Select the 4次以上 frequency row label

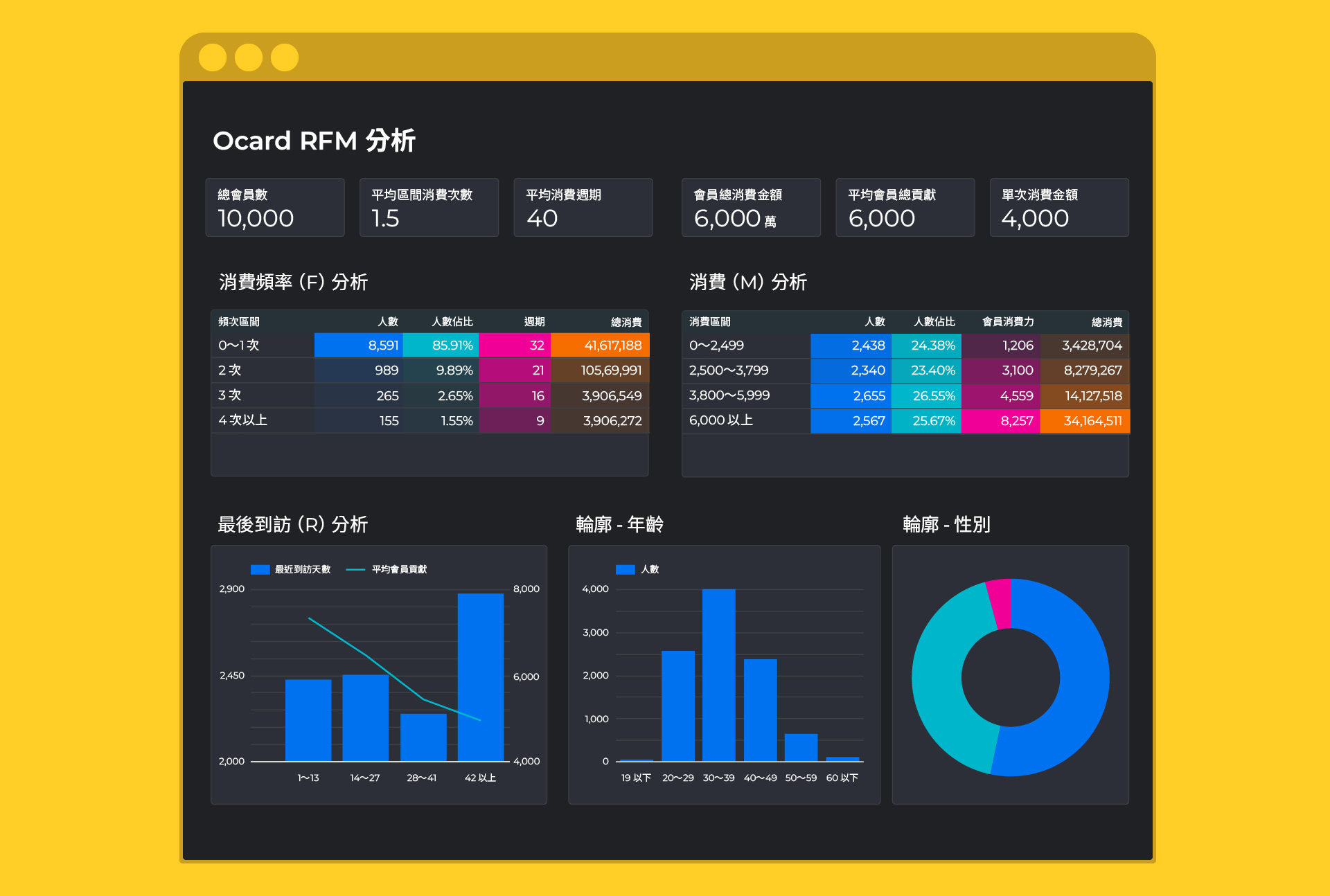[242, 420]
